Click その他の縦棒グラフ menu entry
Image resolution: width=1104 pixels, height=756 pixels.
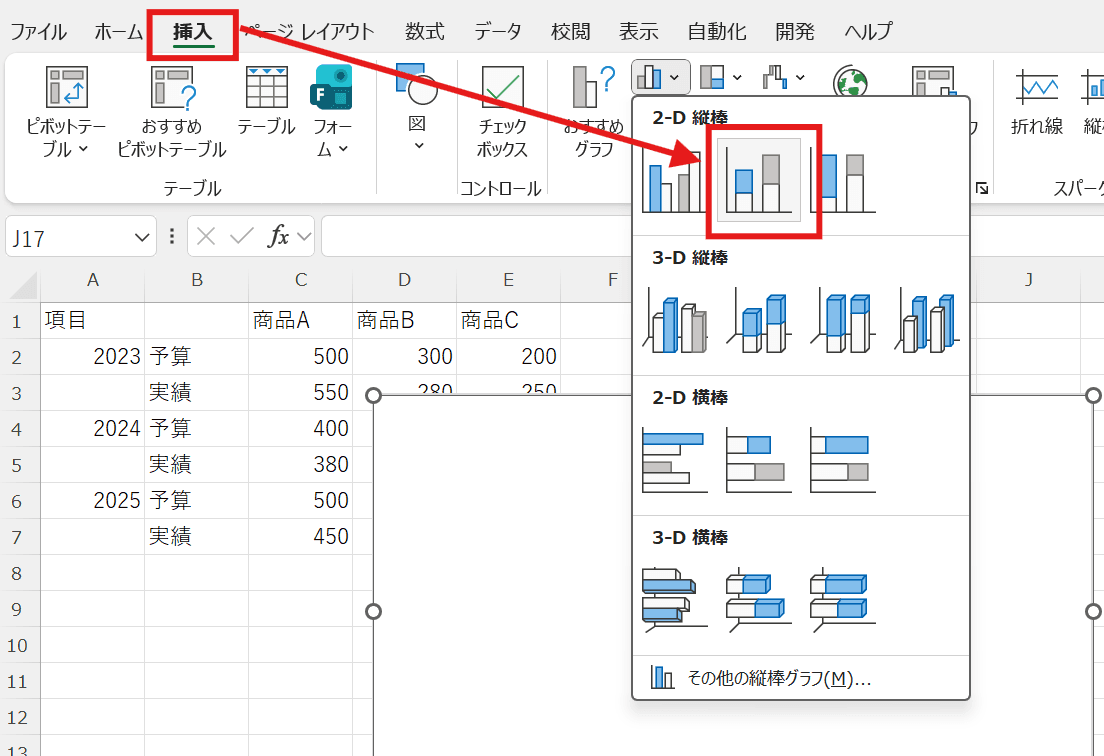pyautogui.click(x=778, y=678)
